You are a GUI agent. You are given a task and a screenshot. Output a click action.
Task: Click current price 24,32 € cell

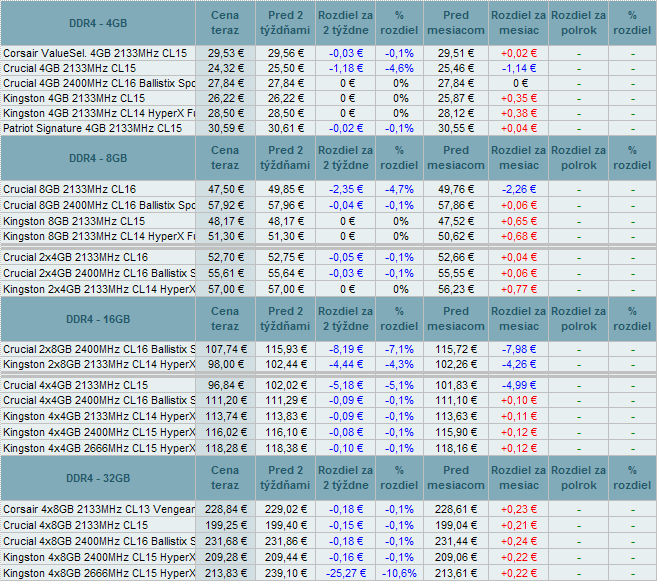pos(226,68)
